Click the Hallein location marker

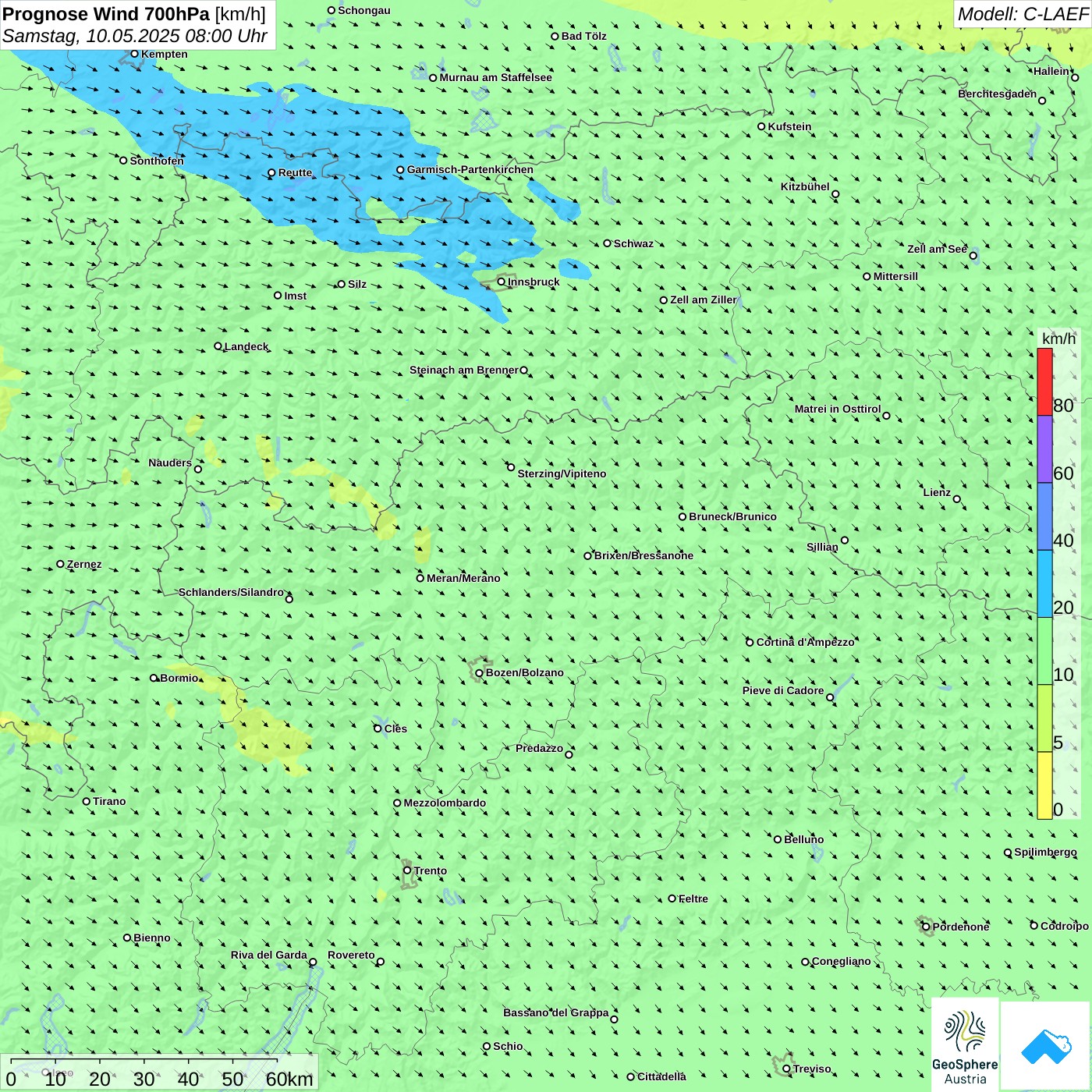(1075, 77)
